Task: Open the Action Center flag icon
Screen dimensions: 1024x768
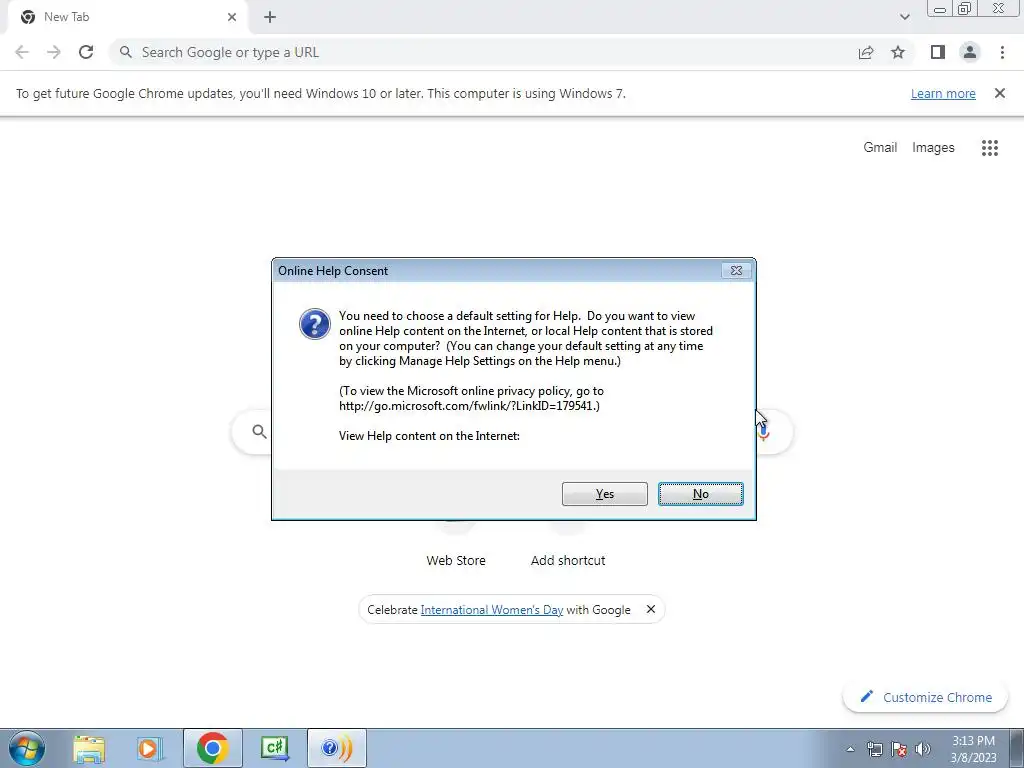Action: [899, 749]
